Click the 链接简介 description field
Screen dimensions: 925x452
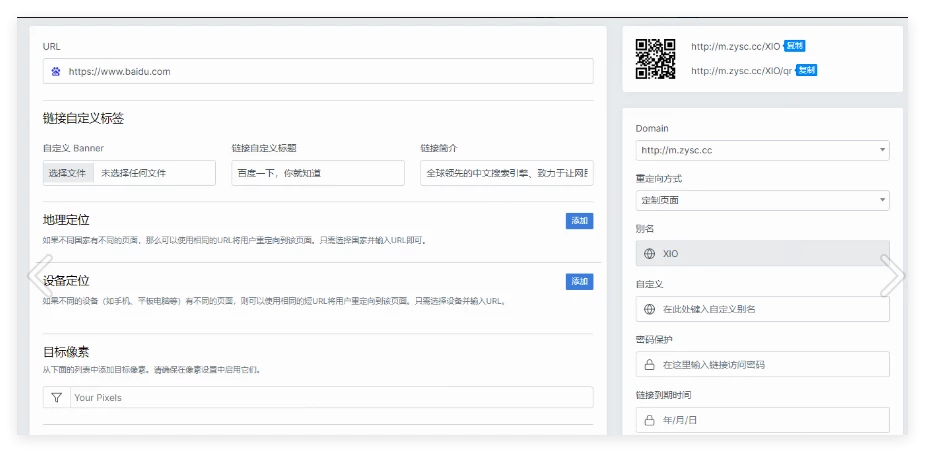pyautogui.click(x=506, y=173)
